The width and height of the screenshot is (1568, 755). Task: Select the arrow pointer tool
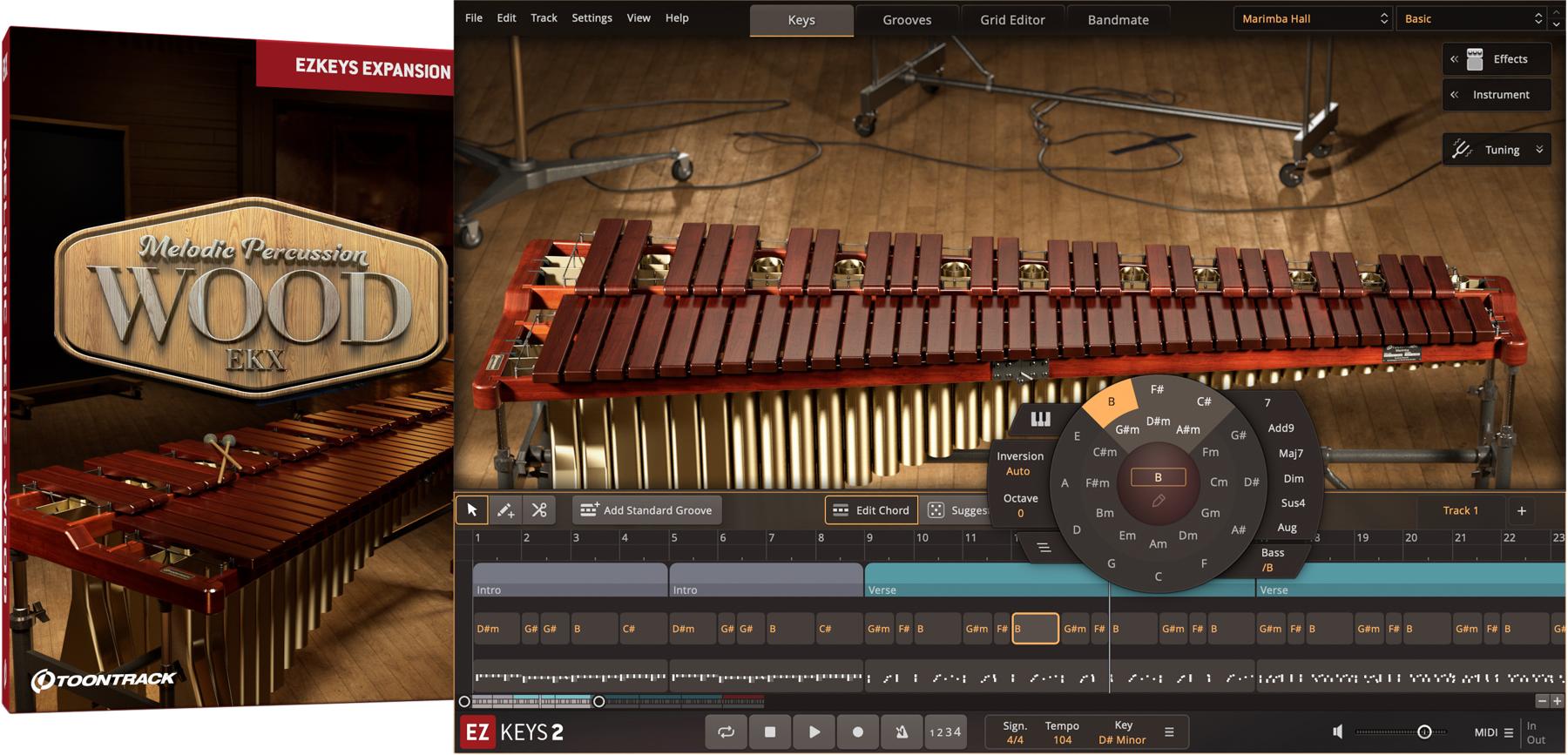[x=472, y=510]
